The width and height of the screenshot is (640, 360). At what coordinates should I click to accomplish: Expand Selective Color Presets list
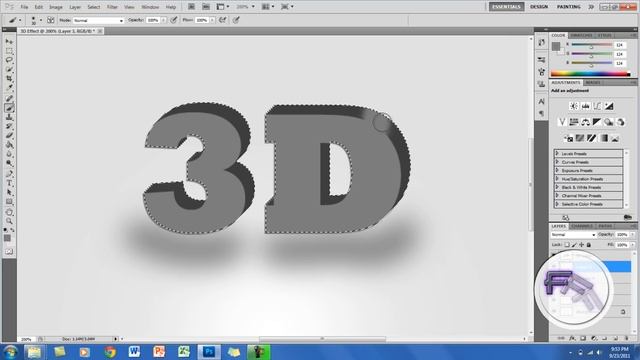(x=558, y=204)
